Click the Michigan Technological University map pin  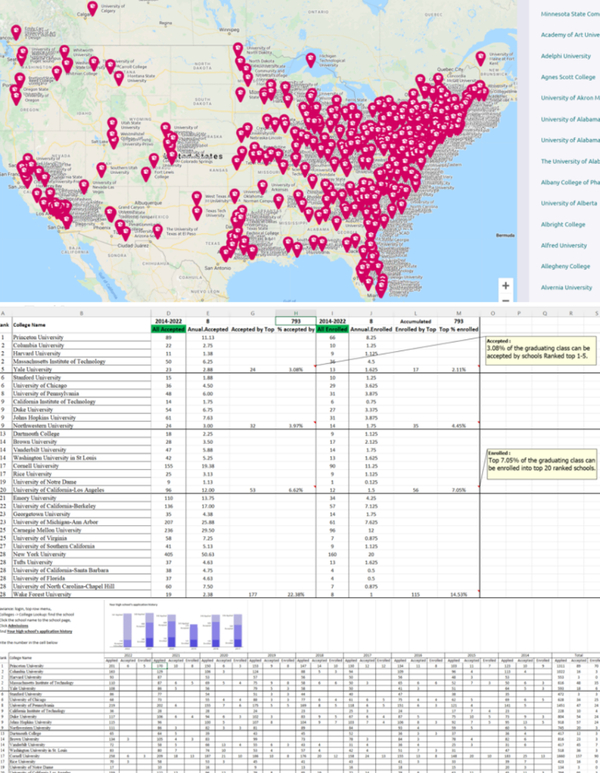pyautogui.click(x=309, y=60)
